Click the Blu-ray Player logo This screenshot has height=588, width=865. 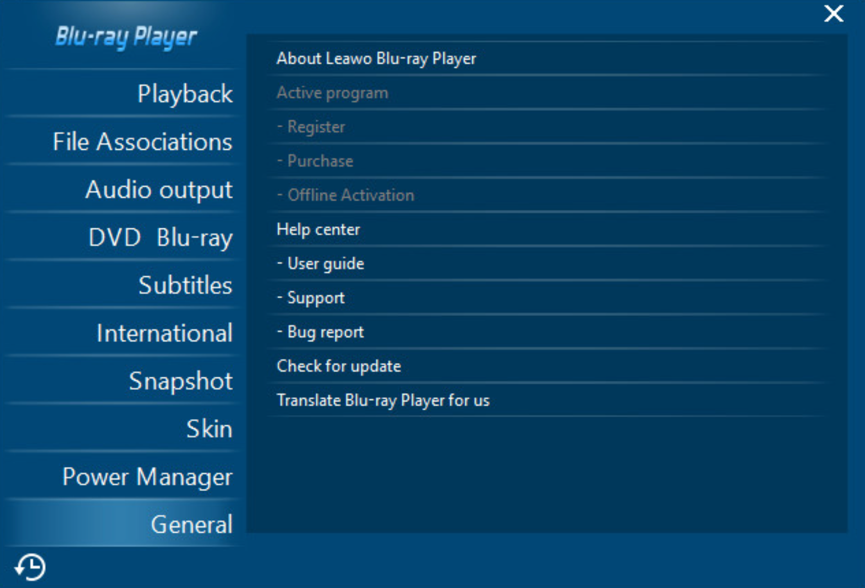point(126,37)
